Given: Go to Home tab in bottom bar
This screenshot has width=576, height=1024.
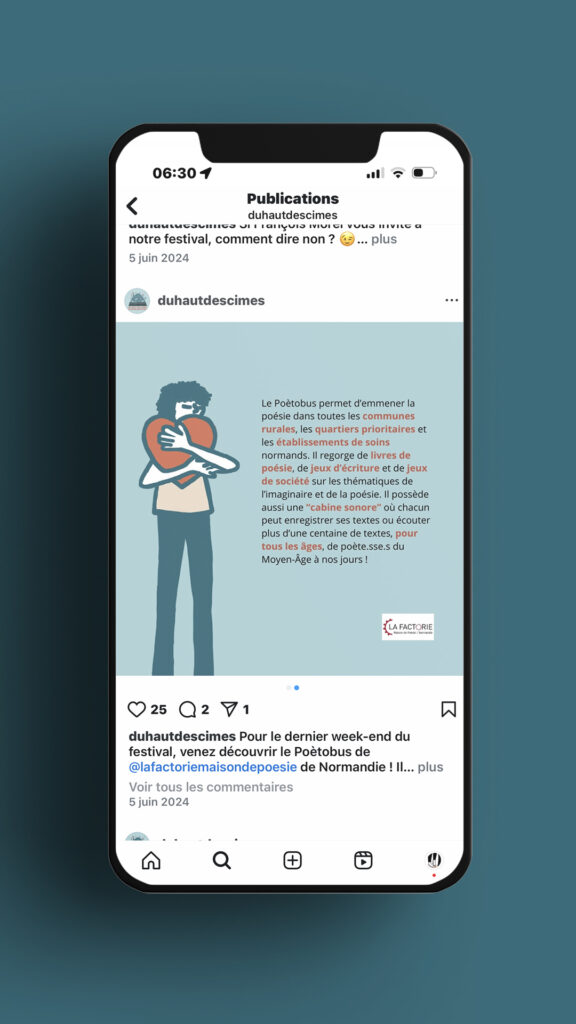Looking at the screenshot, I should click(151, 861).
